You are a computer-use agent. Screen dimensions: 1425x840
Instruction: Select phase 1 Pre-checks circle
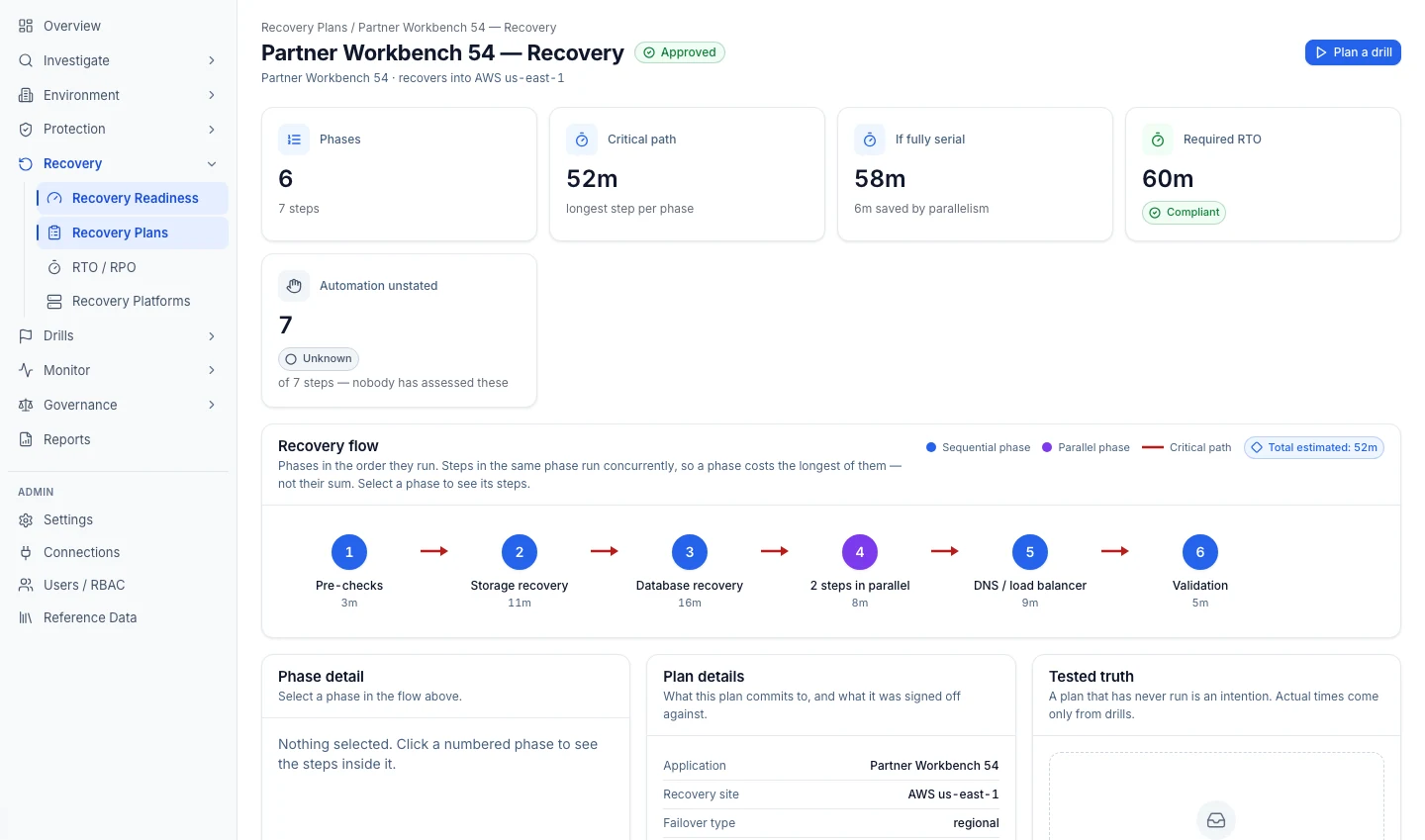(x=349, y=552)
